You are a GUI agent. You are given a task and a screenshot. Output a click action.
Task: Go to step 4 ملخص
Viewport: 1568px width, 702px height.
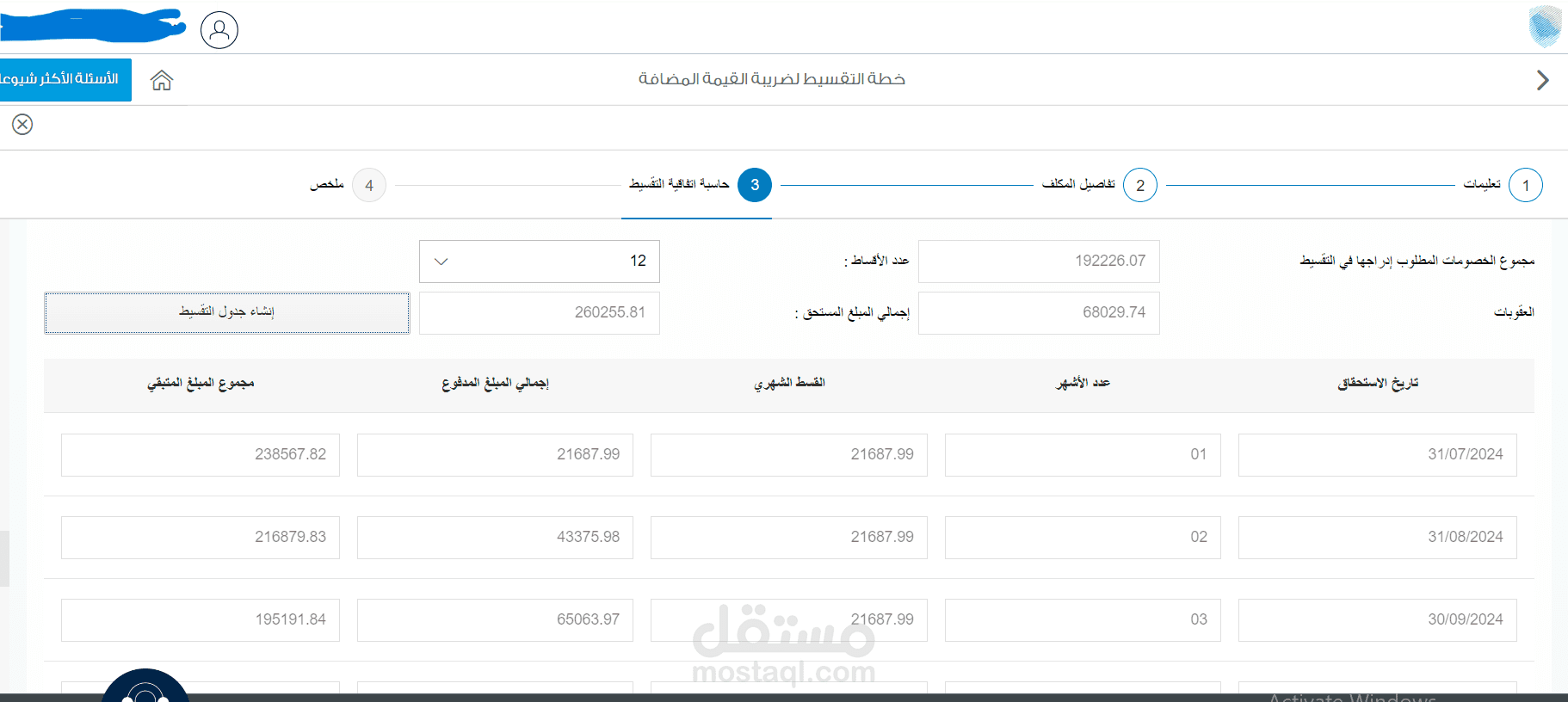coord(348,185)
